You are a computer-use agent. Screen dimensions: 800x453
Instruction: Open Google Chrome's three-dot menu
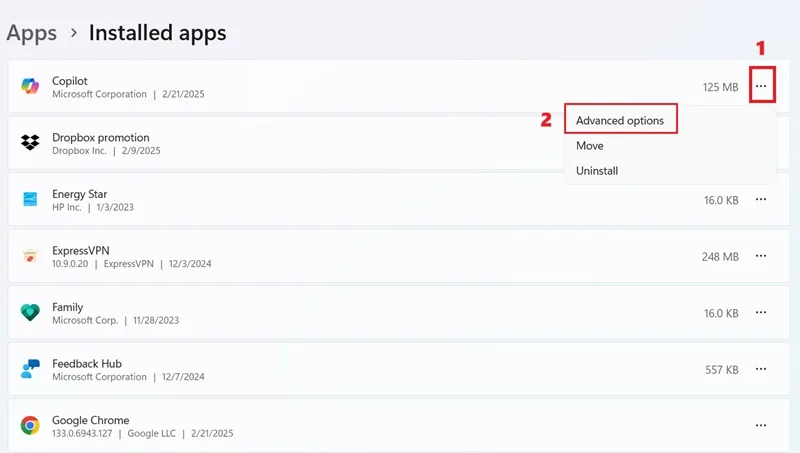[x=761, y=425]
